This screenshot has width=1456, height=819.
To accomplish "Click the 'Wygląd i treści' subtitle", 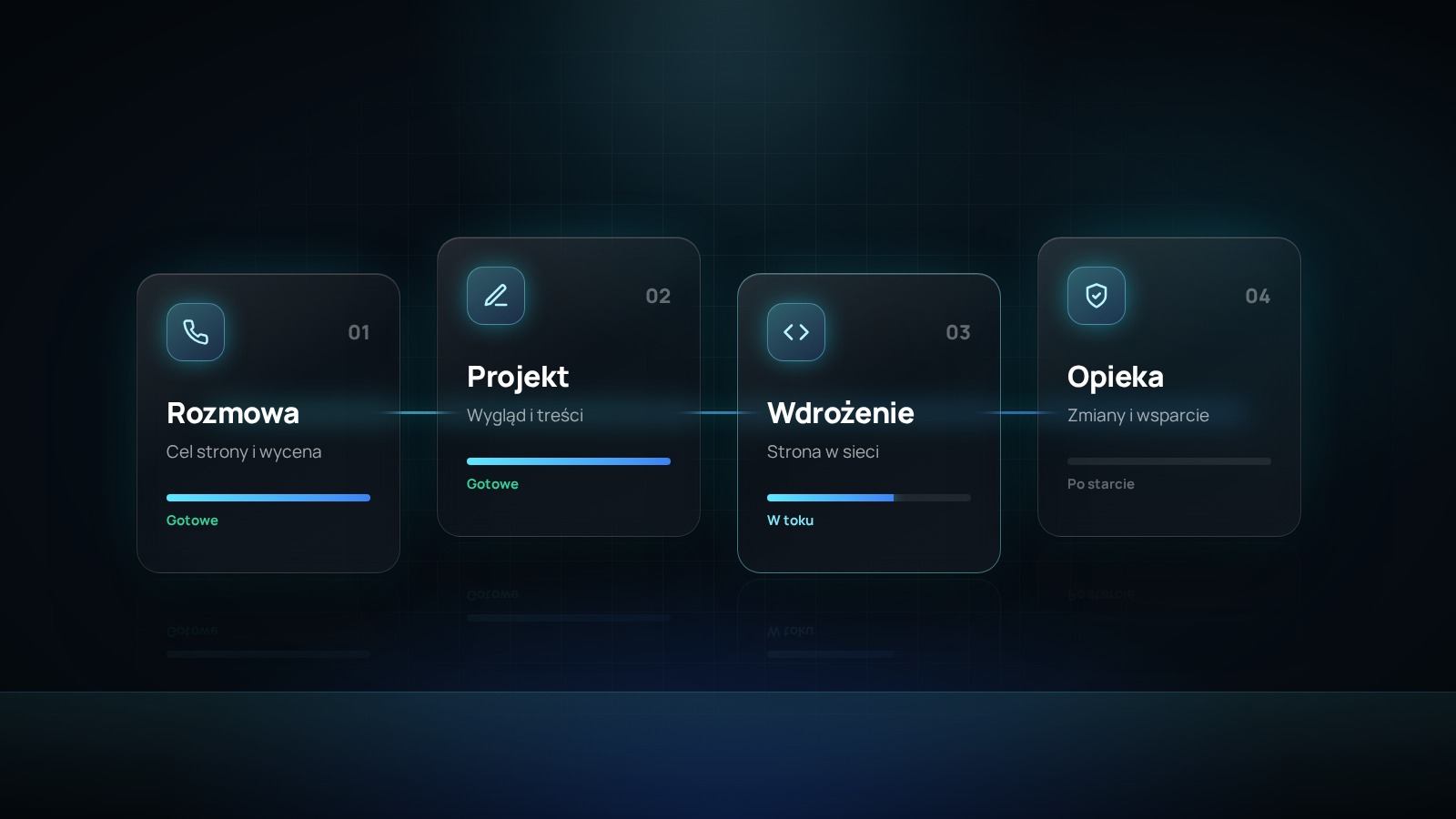I will pos(525,415).
